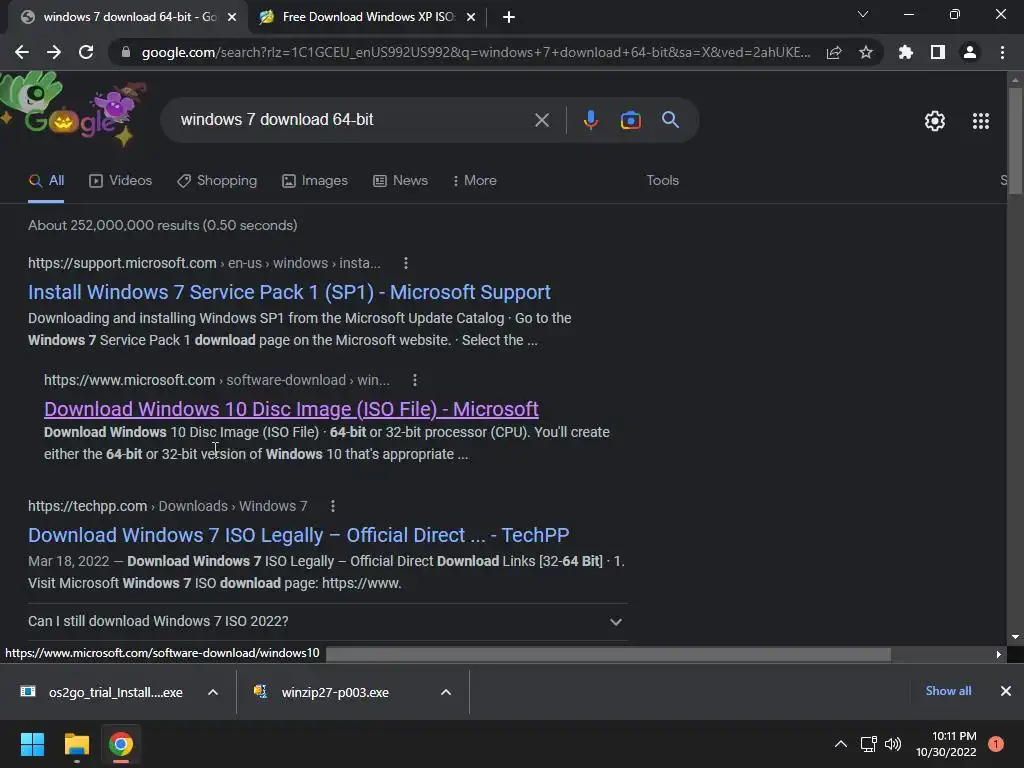Open the tab search dropdown arrow
This screenshot has height=768, width=1024.
863,14
